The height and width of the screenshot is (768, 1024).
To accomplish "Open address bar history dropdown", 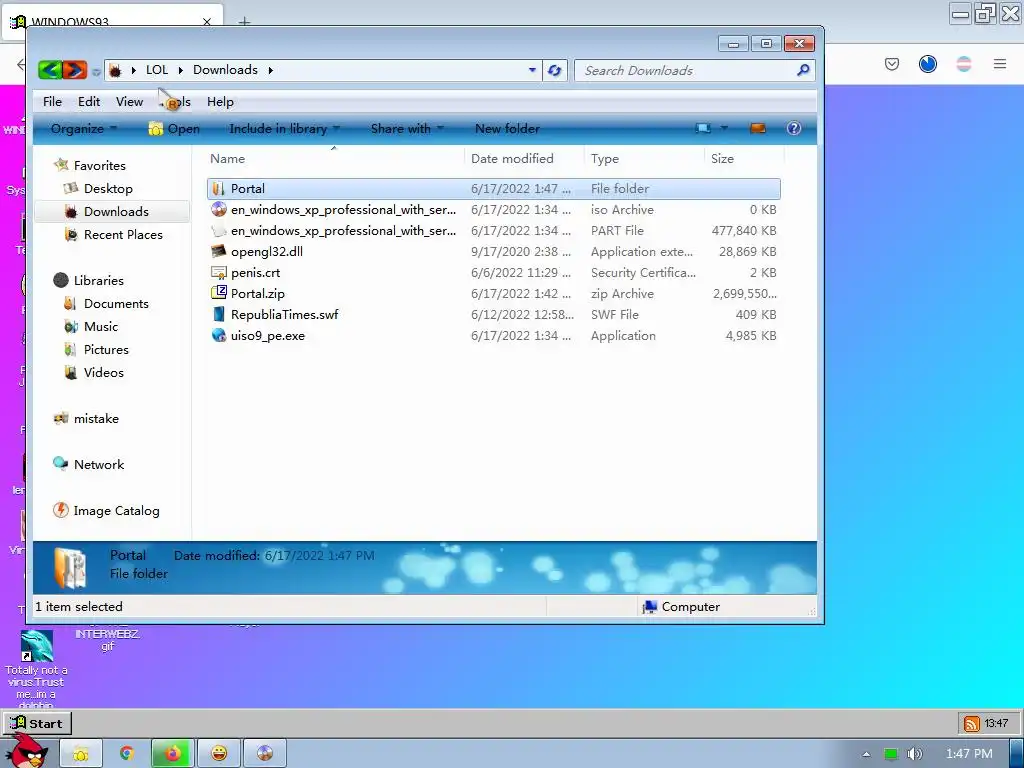I will tap(532, 70).
